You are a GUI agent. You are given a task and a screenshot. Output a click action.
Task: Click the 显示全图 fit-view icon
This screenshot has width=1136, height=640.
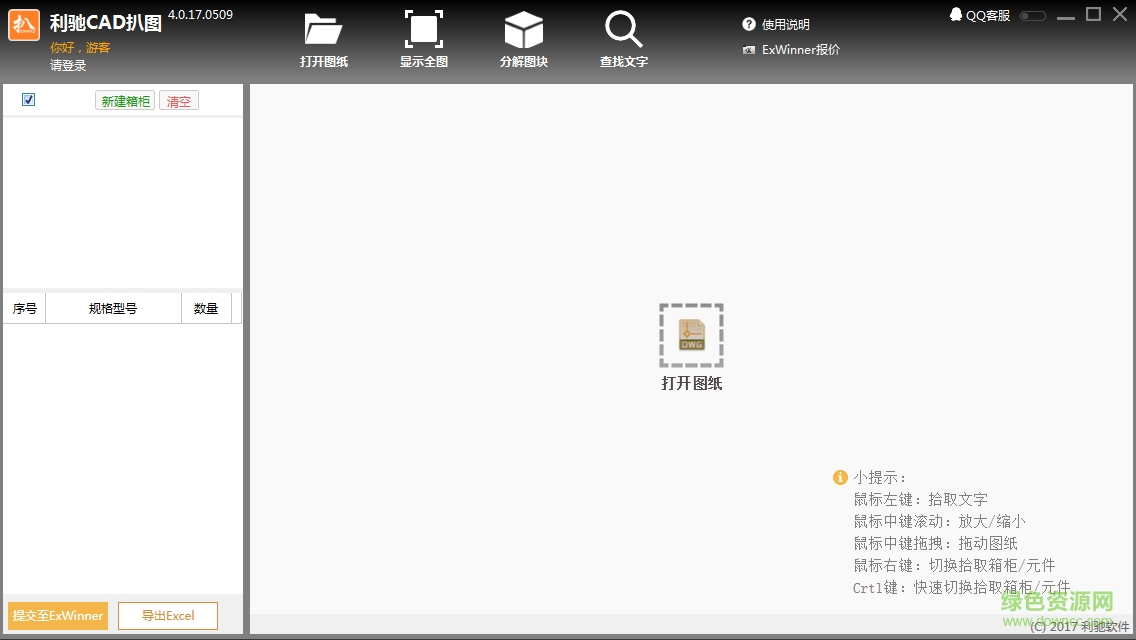(x=424, y=30)
